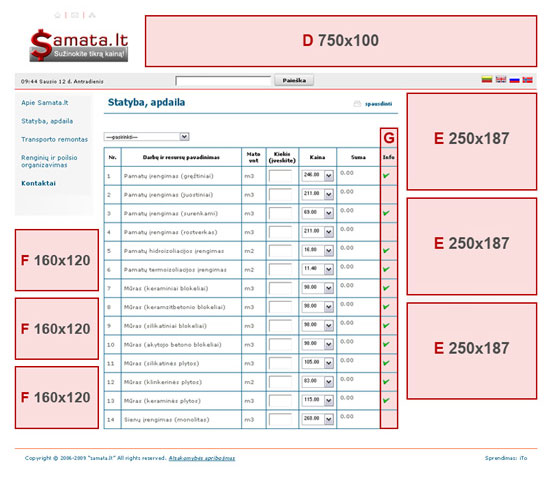The height and width of the screenshot is (487, 550).
Task: Focus quantity field for Mūras (silikatiniai blokeliai)
Action: point(280,326)
